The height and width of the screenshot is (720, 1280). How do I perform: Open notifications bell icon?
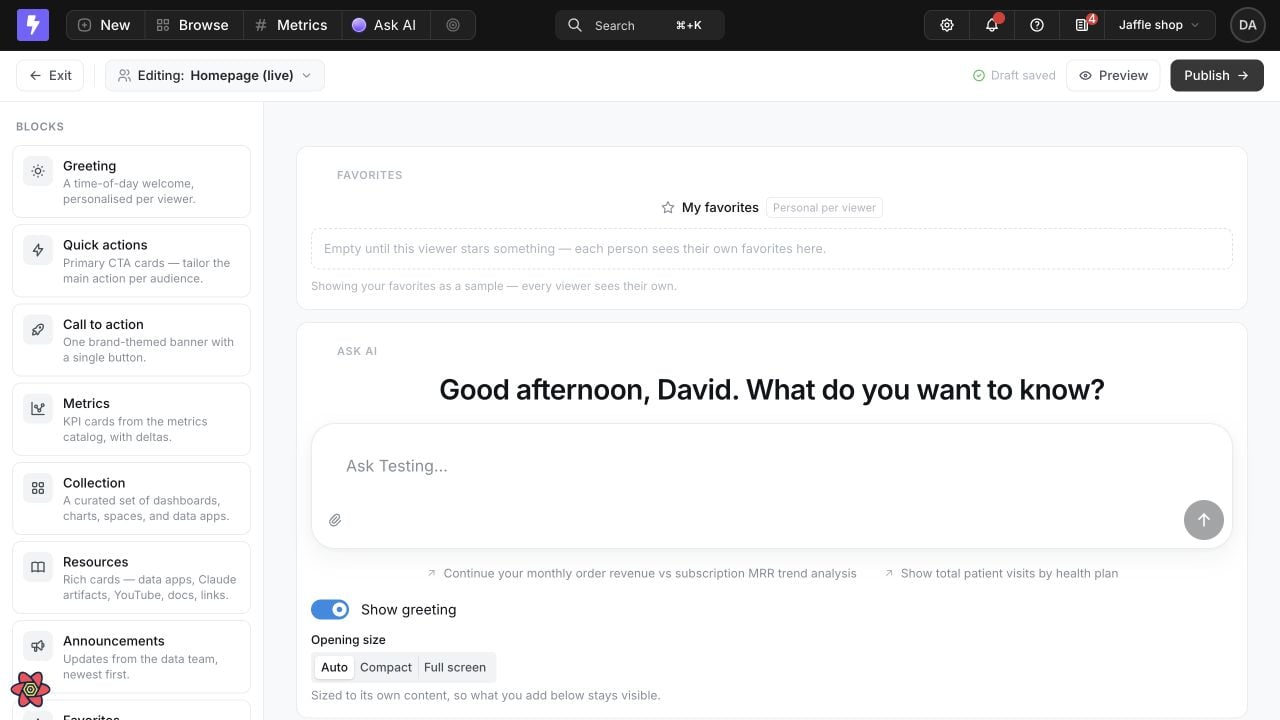992,25
